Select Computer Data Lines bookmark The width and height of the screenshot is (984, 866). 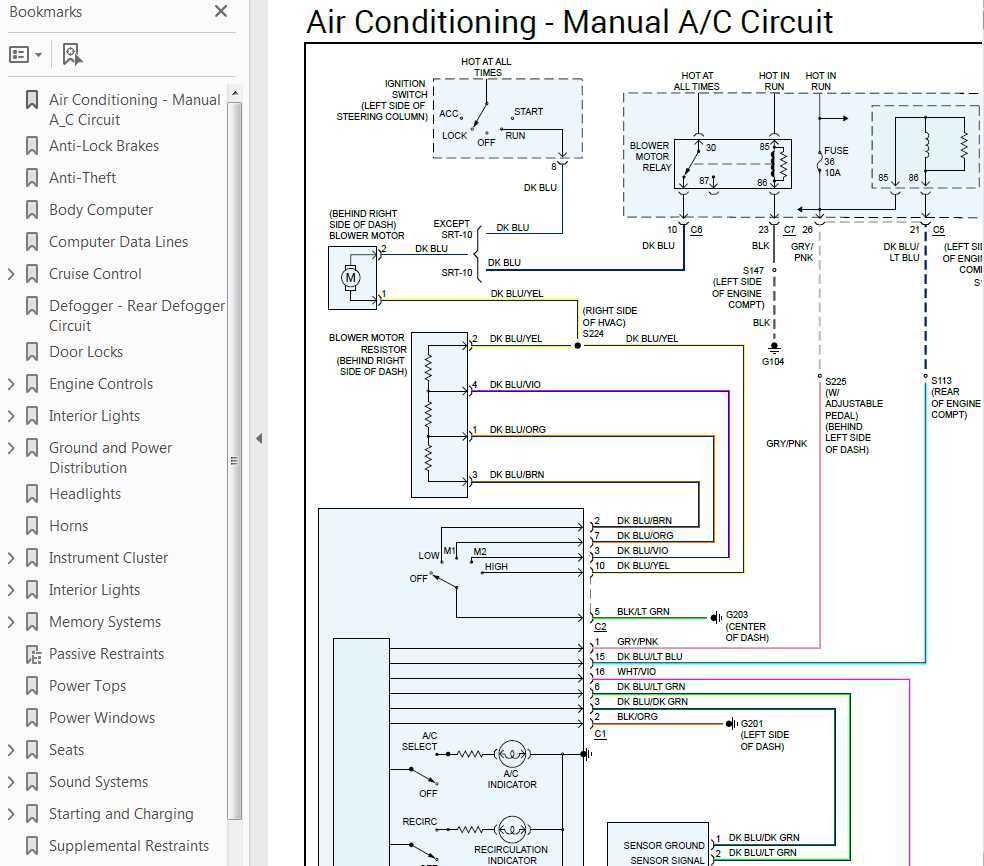tap(119, 242)
